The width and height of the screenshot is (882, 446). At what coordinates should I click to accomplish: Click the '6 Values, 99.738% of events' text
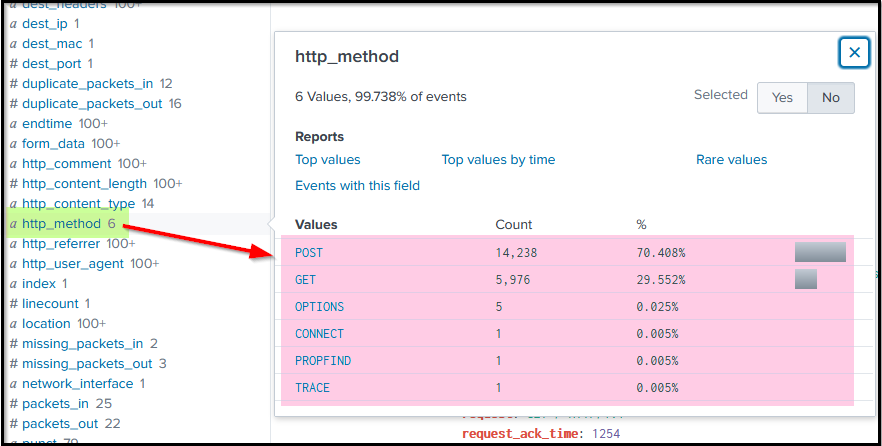(381, 97)
